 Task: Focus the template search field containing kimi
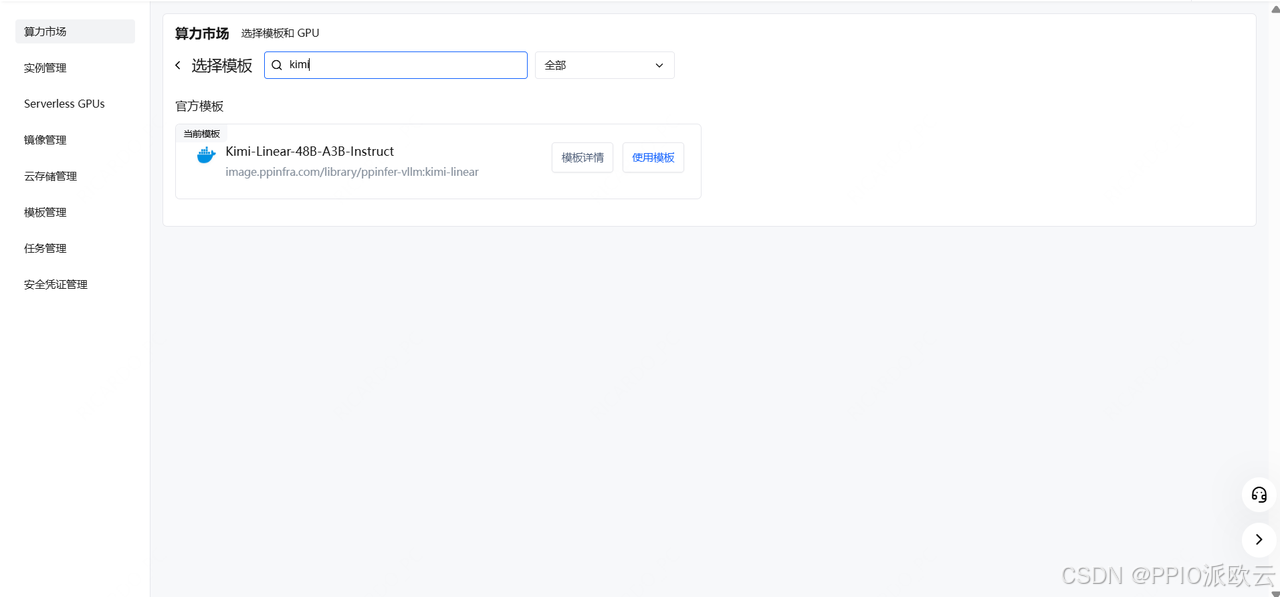[x=396, y=65]
